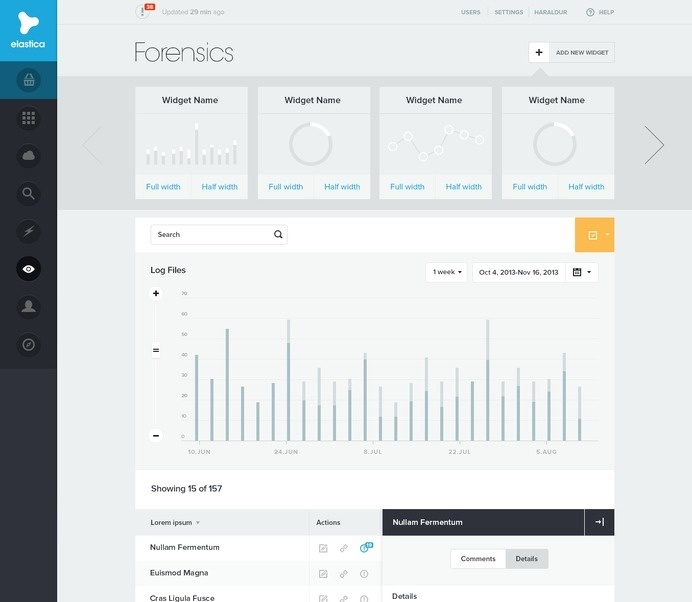
Task: Open the user profile sidebar icon
Action: (x=29, y=306)
